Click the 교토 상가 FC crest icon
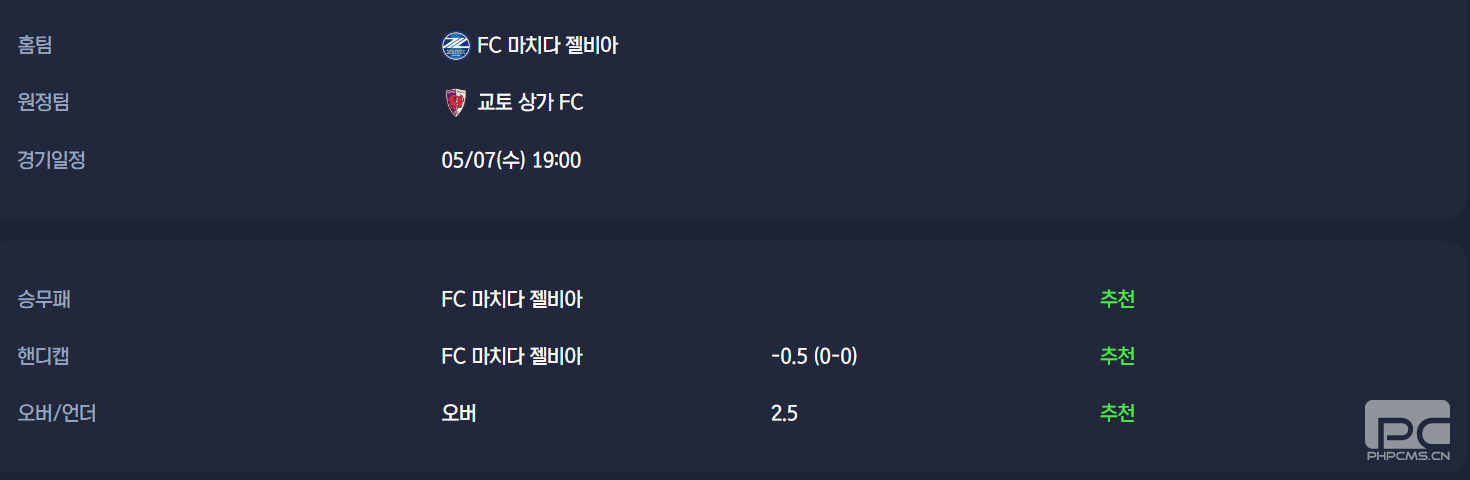This screenshot has width=1470, height=480. pyautogui.click(x=455, y=103)
